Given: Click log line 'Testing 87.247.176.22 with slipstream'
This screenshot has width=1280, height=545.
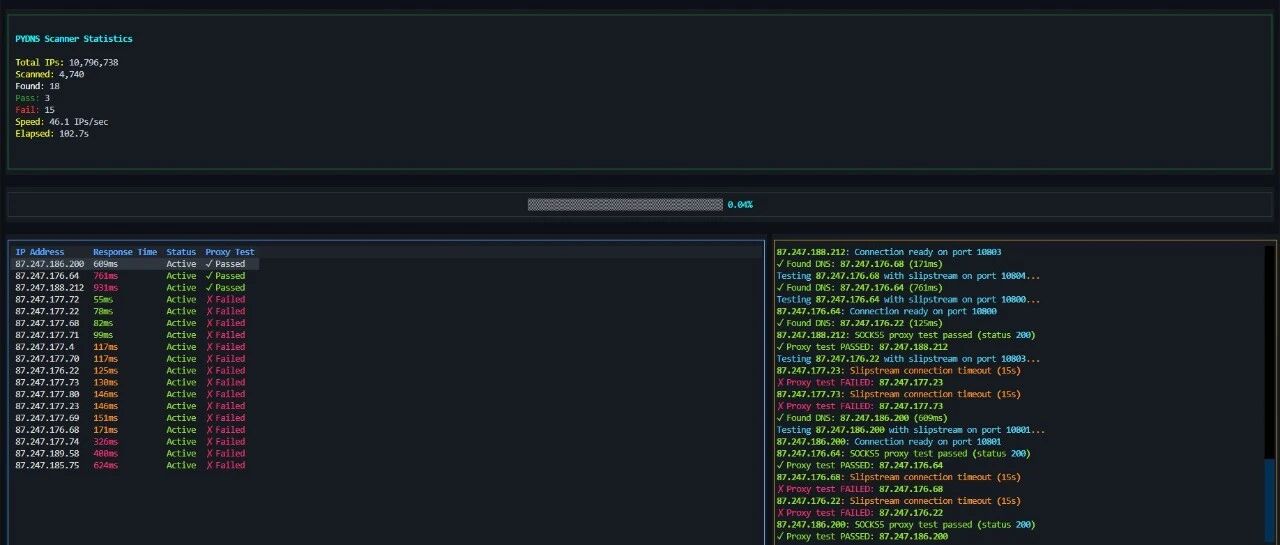Looking at the screenshot, I should point(908,359).
